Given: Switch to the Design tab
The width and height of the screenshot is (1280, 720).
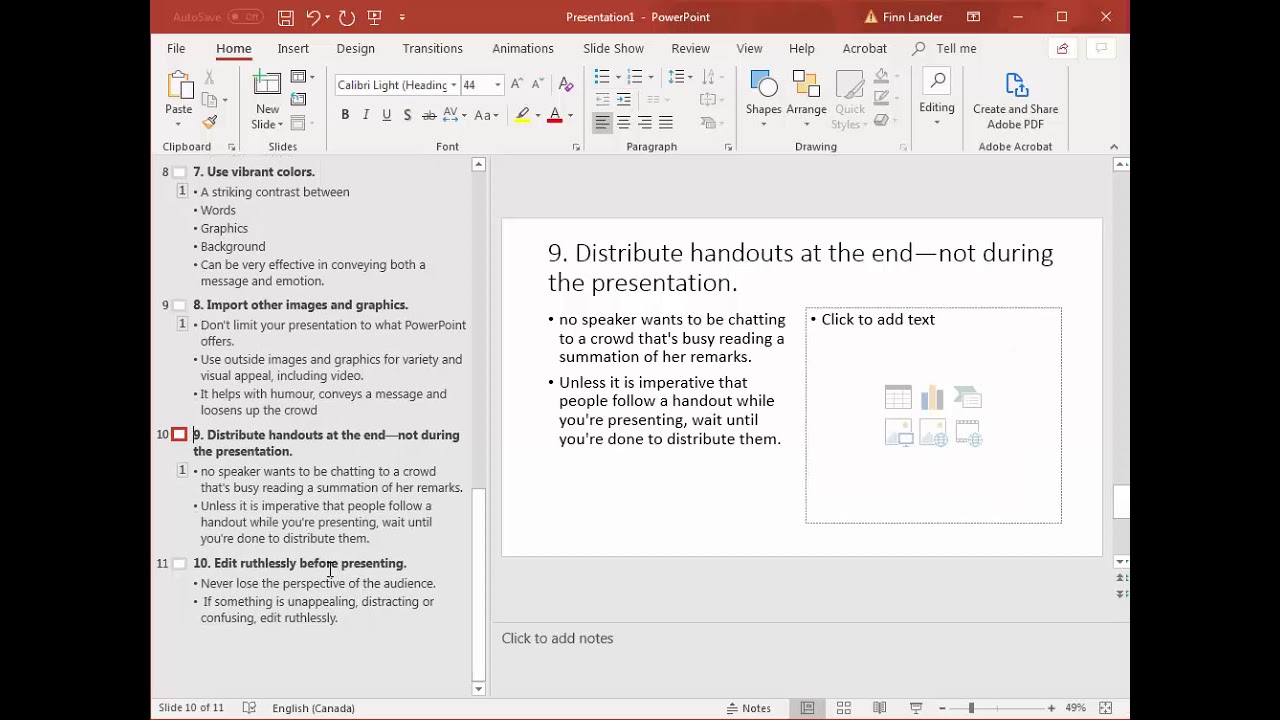Looking at the screenshot, I should [x=355, y=48].
